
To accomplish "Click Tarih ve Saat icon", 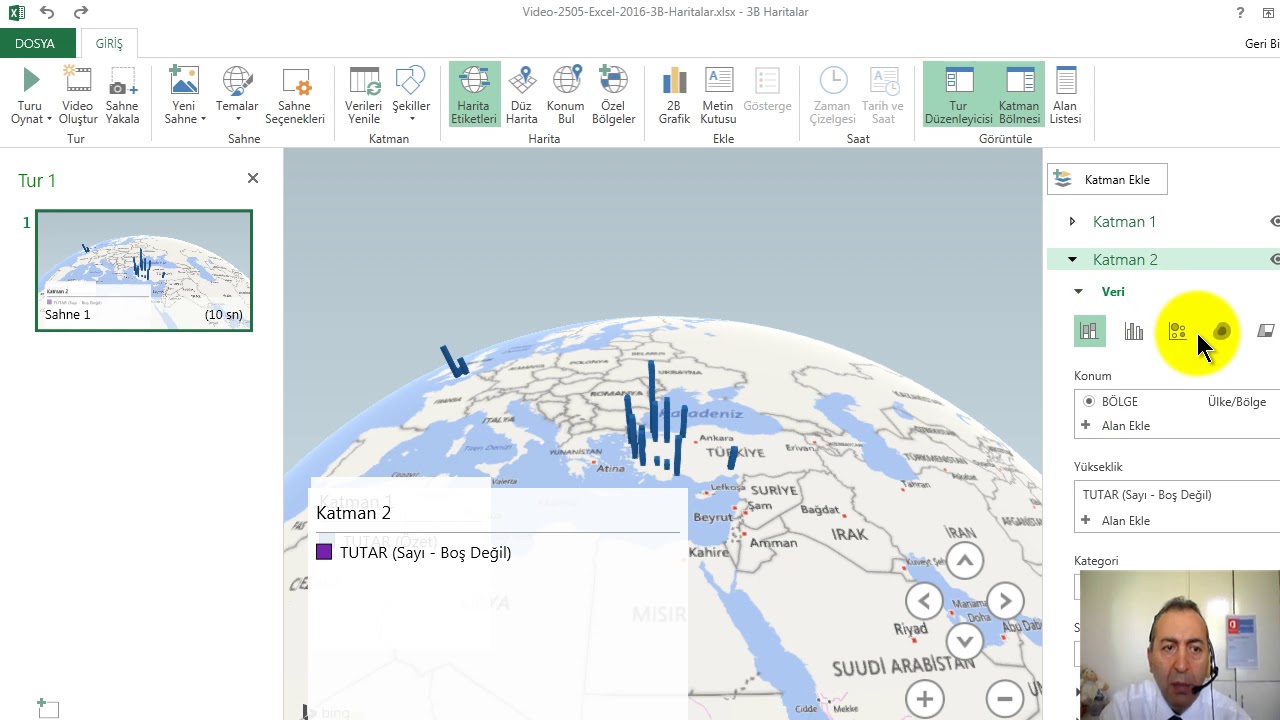I will coord(883,80).
